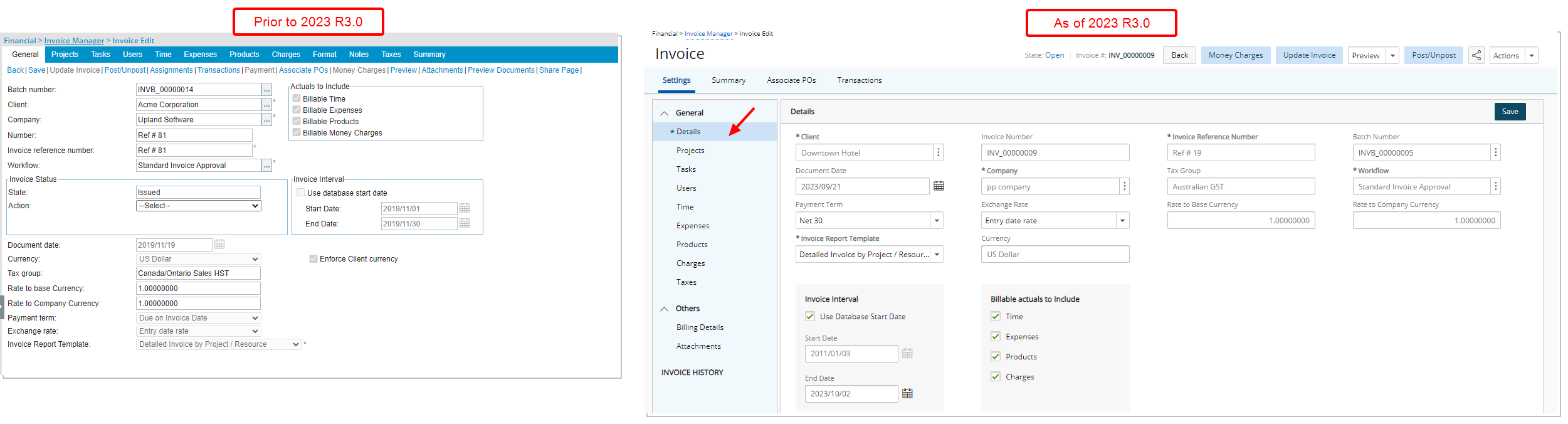Image resolution: width=1568 pixels, height=424 pixels.
Task: Click INVOICE HISTORY in the sidebar
Action: point(692,373)
